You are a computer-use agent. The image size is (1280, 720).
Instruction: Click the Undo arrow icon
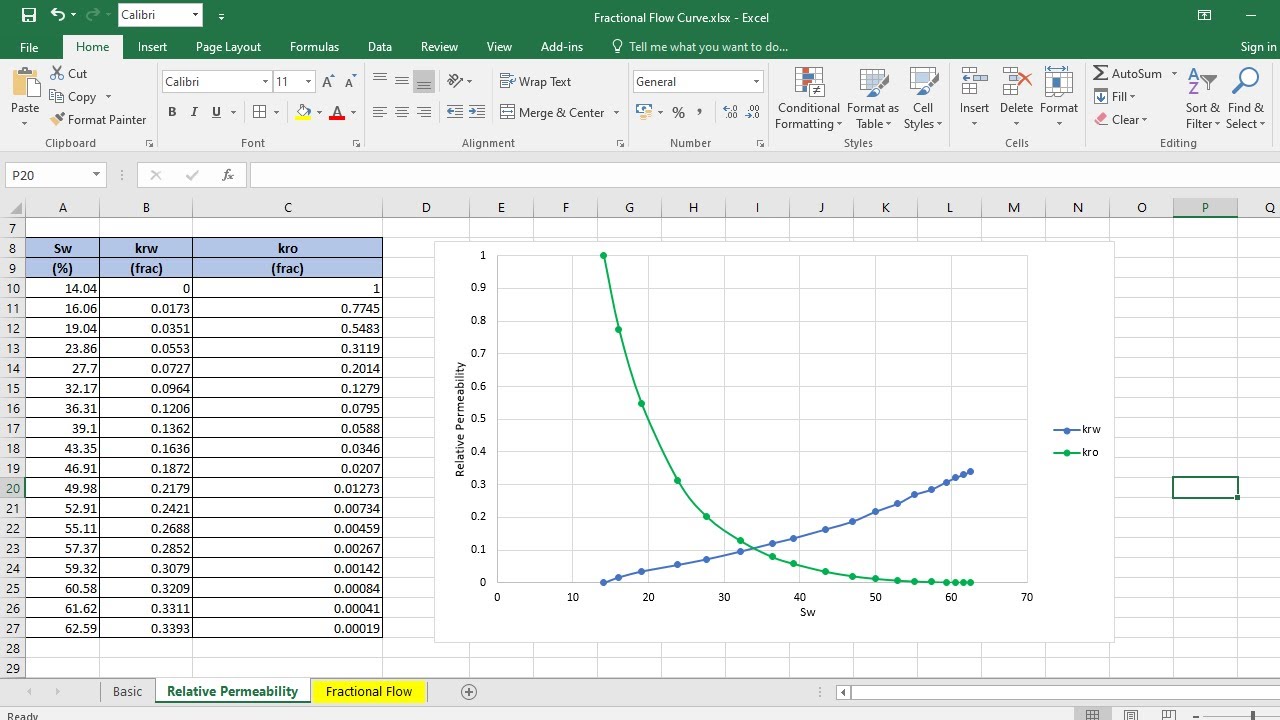click(58, 15)
